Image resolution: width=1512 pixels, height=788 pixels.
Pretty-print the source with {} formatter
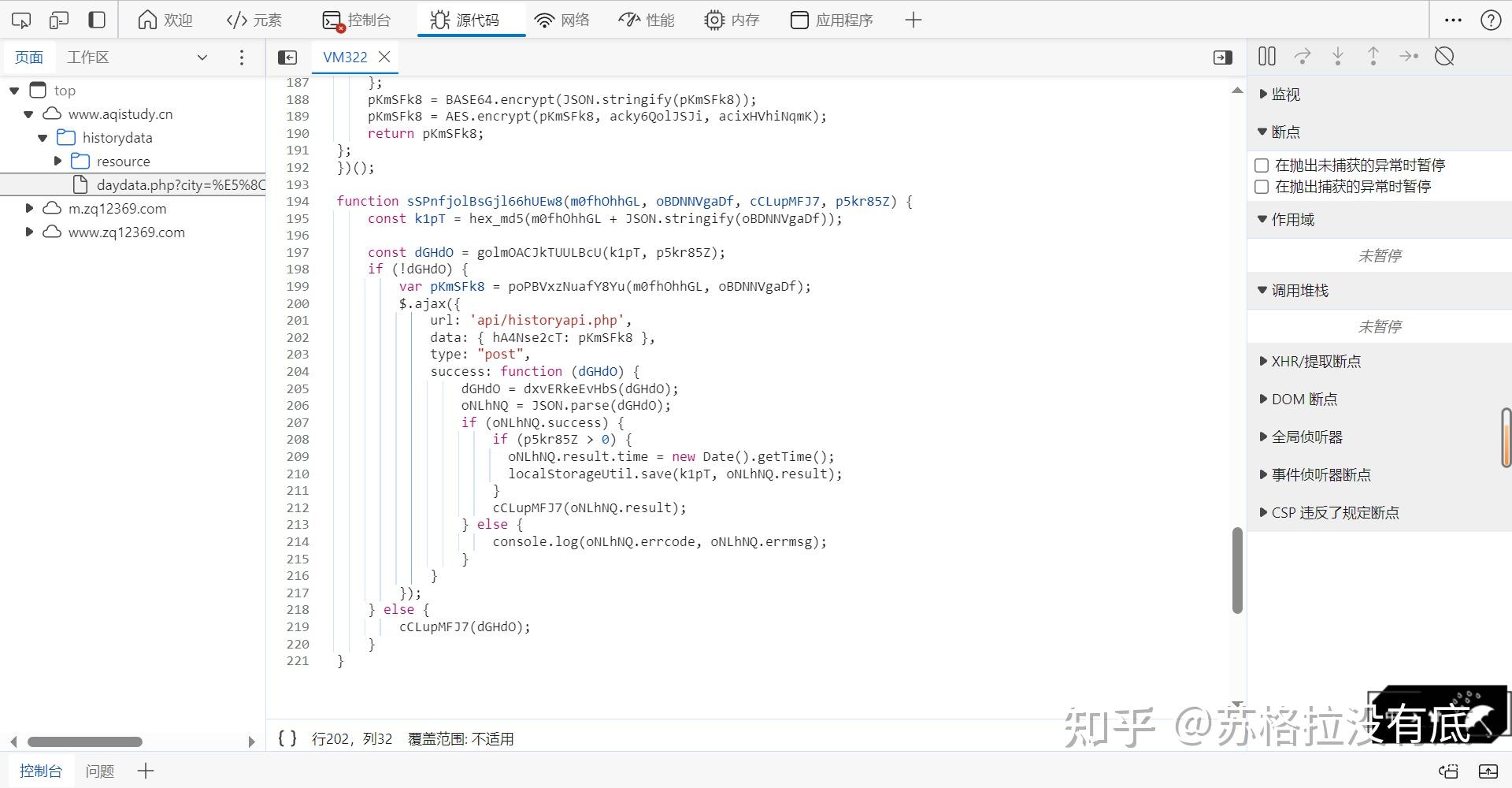[287, 738]
